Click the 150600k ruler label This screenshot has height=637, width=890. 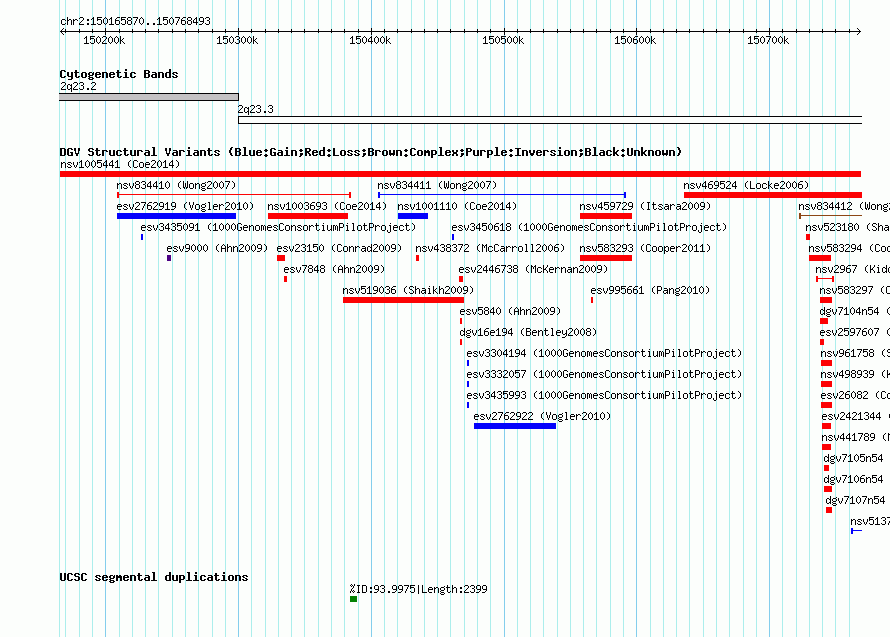pos(635,40)
